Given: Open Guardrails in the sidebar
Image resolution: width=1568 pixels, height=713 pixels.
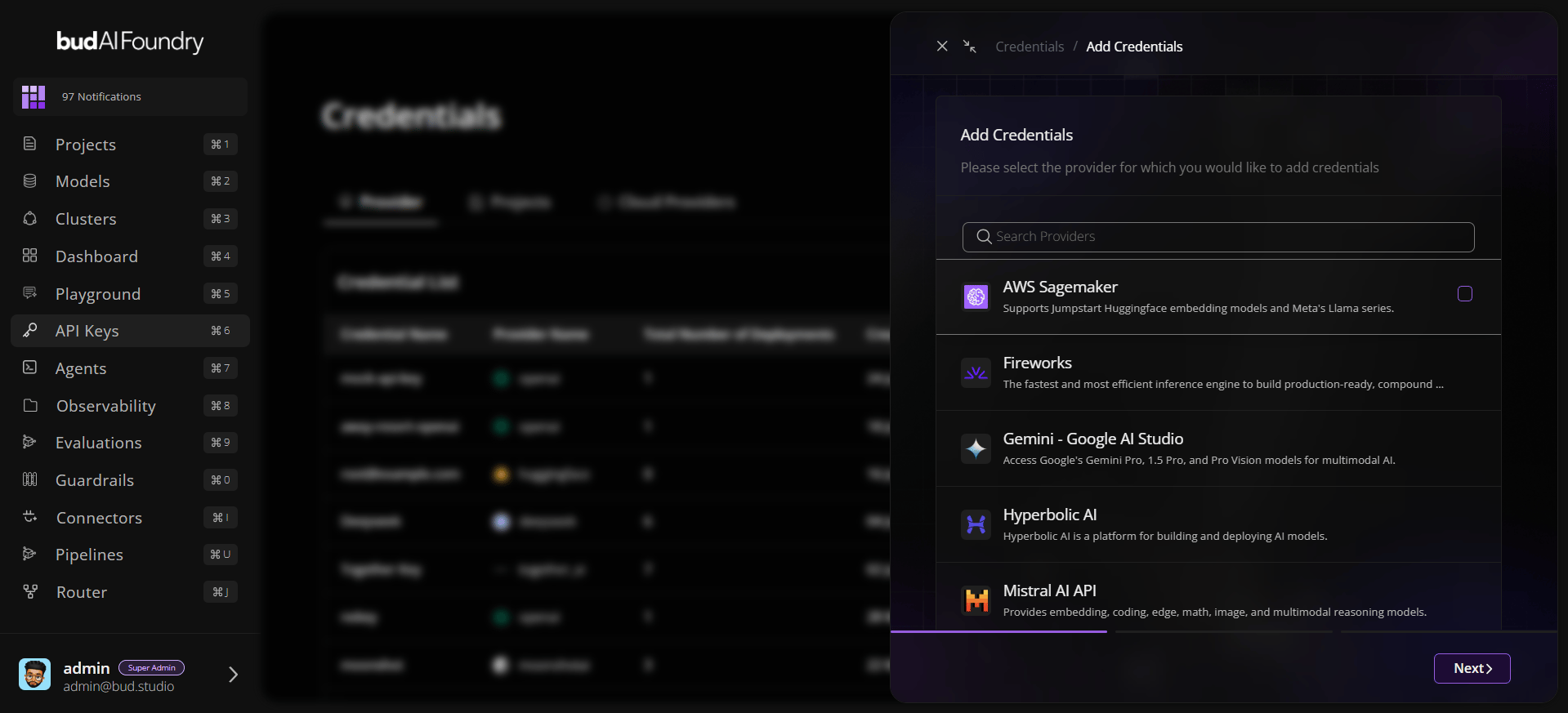Looking at the screenshot, I should 131,479.
